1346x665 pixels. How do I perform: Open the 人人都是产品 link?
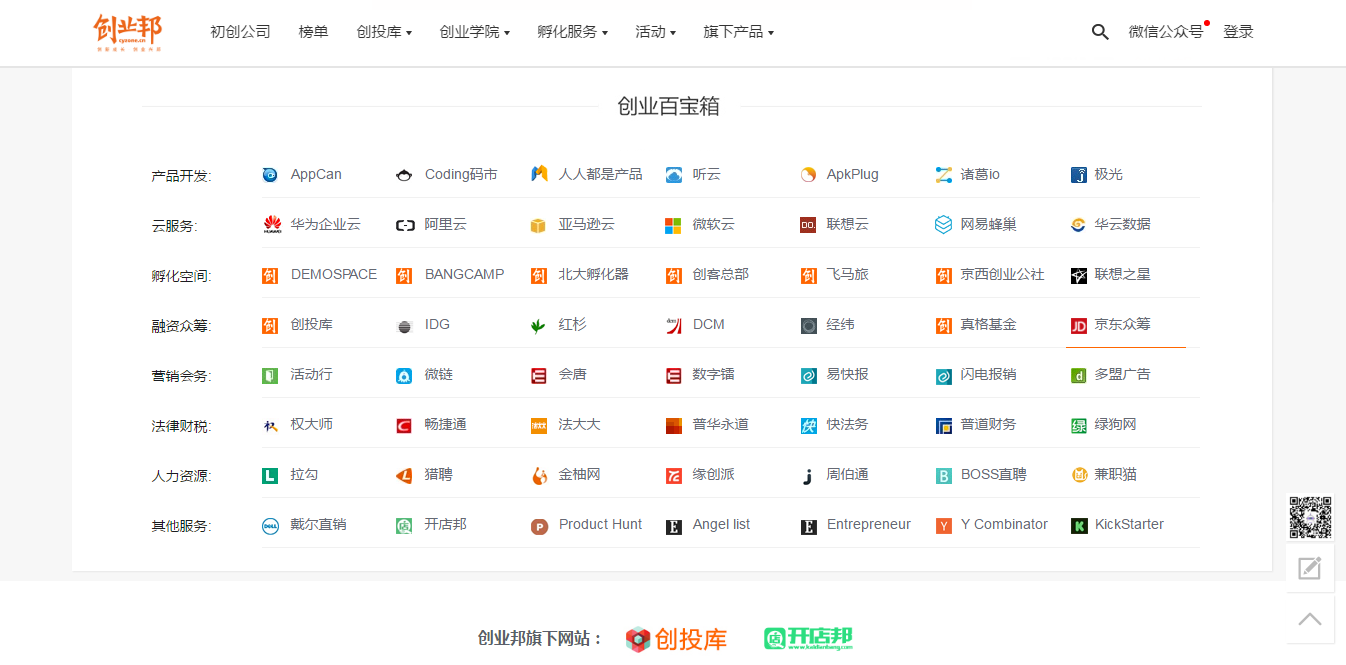(600, 174)
